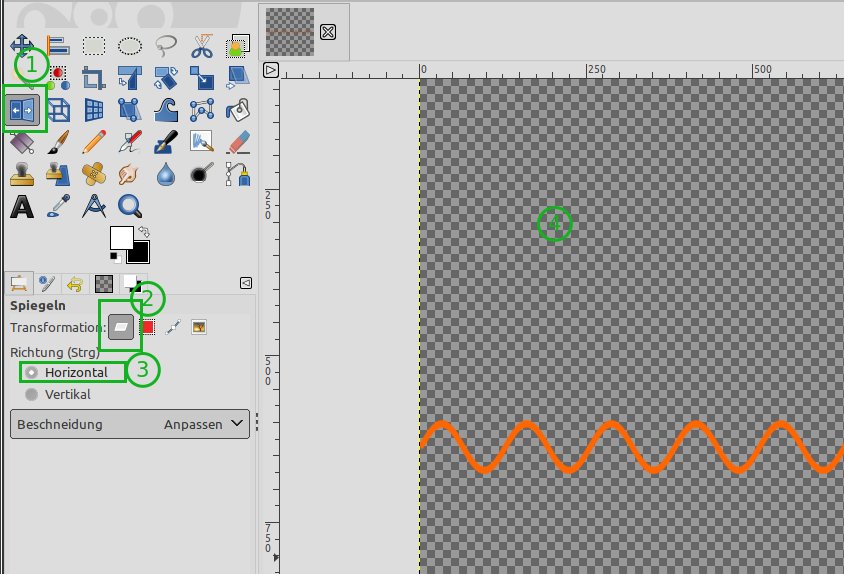Select the Smudge finger tool
Viewport: 844px width, 574px height.
click(x=130, y=174)
